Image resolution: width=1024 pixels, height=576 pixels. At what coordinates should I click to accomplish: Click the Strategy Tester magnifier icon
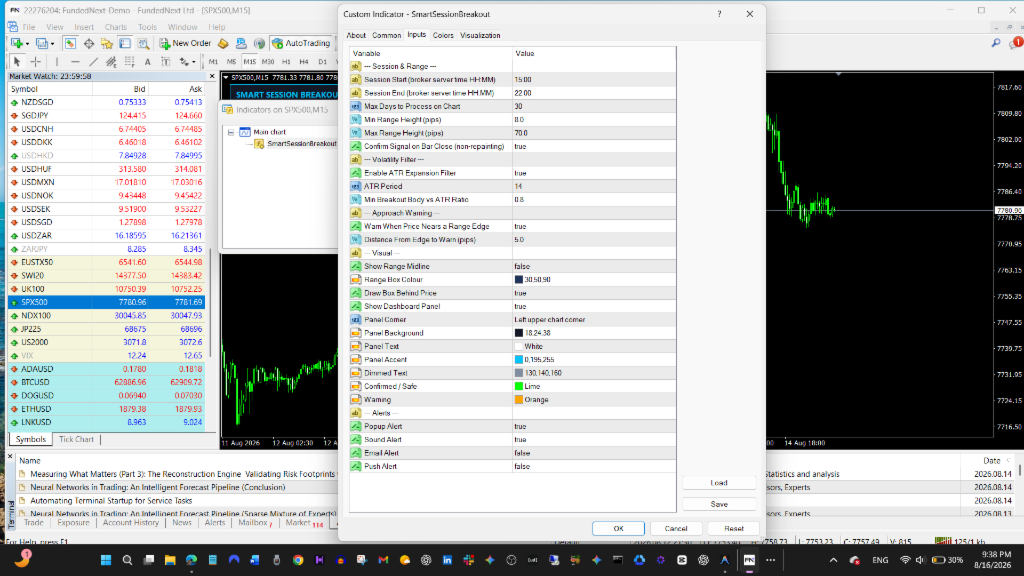143,43
